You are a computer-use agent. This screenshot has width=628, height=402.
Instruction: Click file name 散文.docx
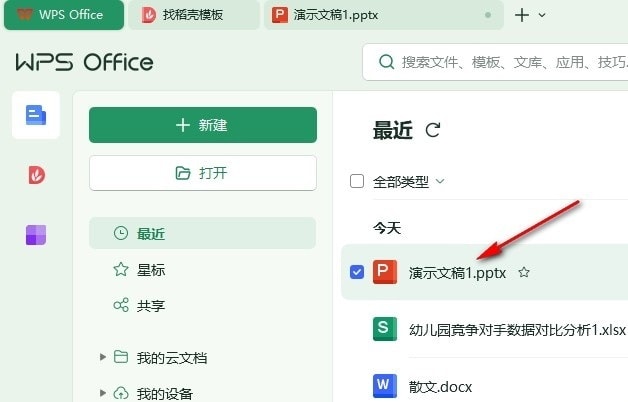coord(440,387)
